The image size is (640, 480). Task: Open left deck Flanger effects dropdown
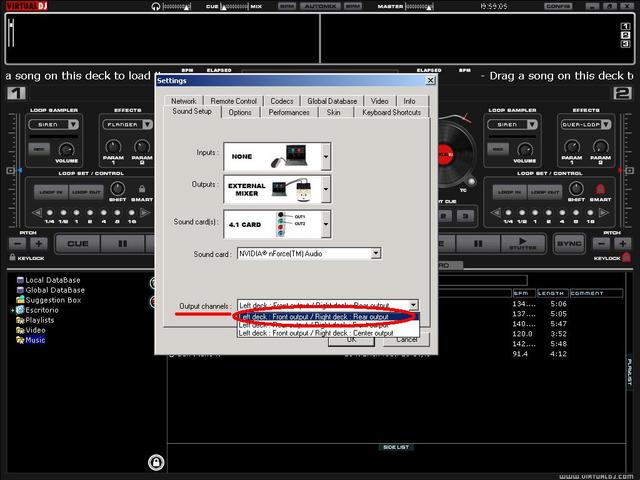145,126
